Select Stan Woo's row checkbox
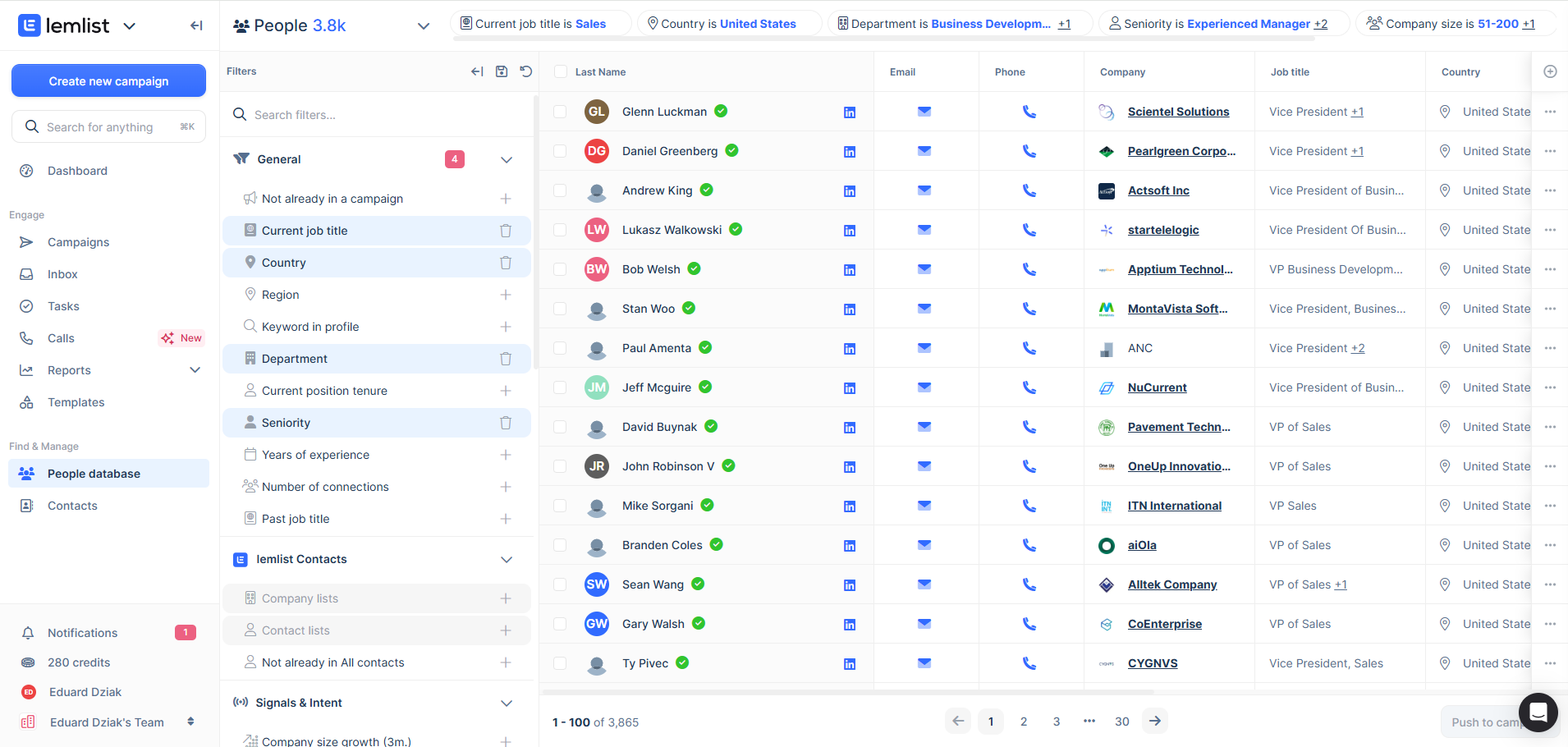 (x=559, y=308)
